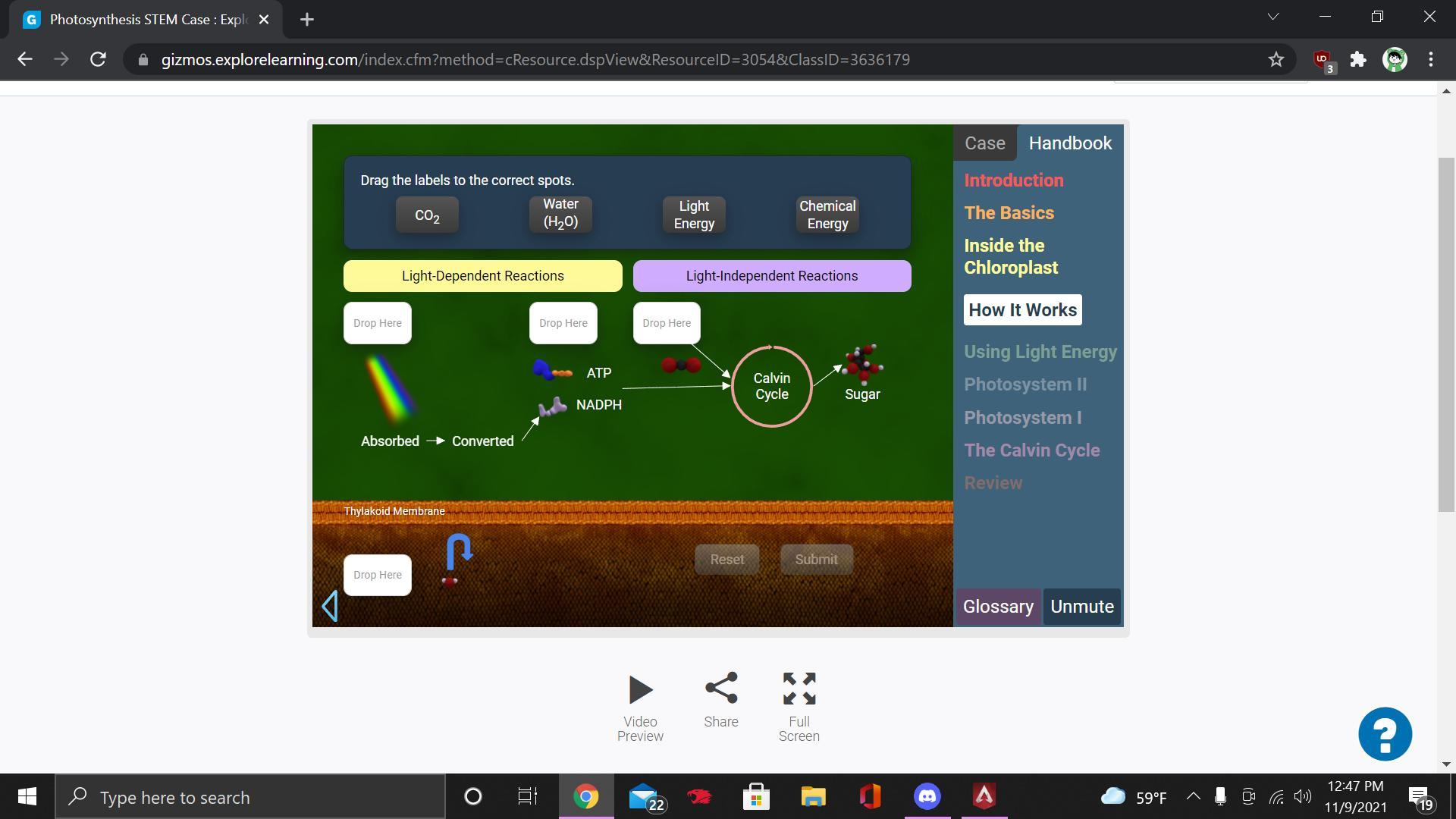
Task: Click the blue back arrow in simulation
Action: point(330,606)
